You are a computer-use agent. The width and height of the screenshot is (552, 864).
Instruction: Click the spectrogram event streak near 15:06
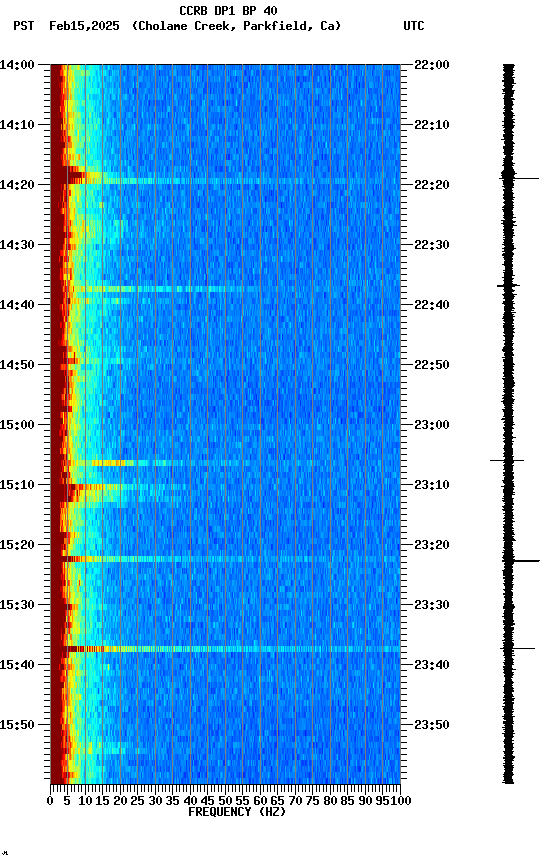(149, 463)
